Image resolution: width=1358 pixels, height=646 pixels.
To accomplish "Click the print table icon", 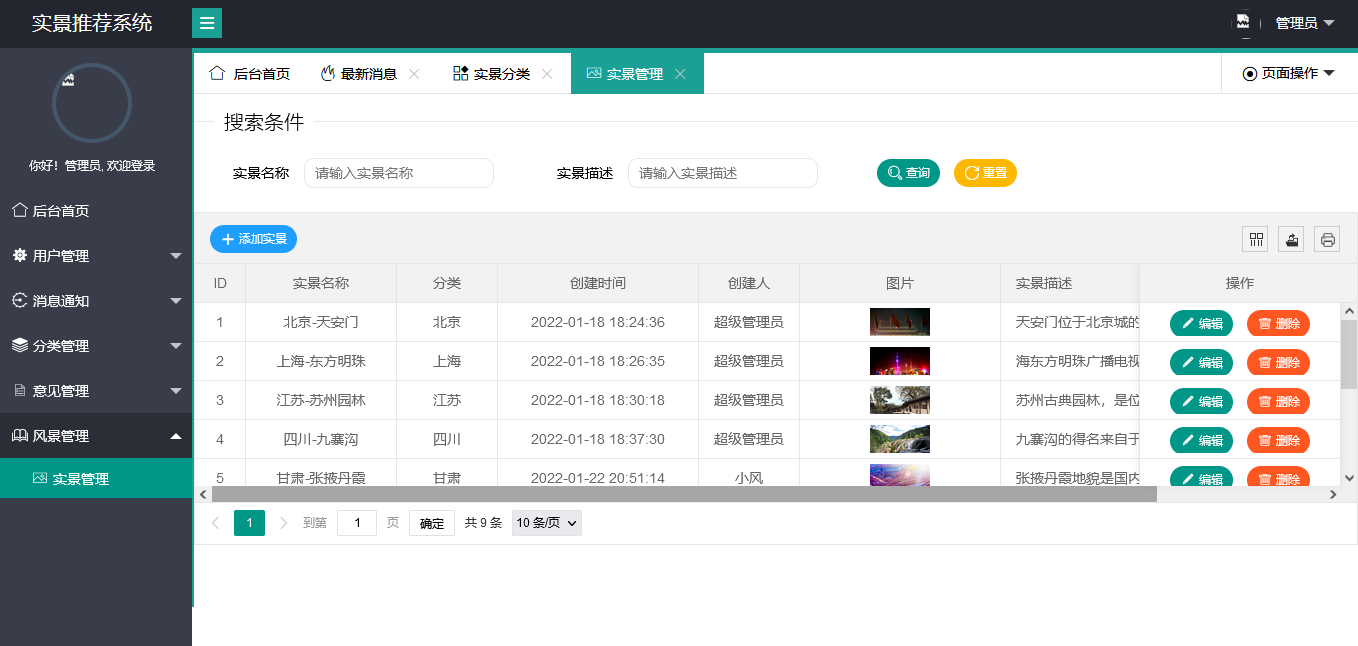I will point(1327,239).
